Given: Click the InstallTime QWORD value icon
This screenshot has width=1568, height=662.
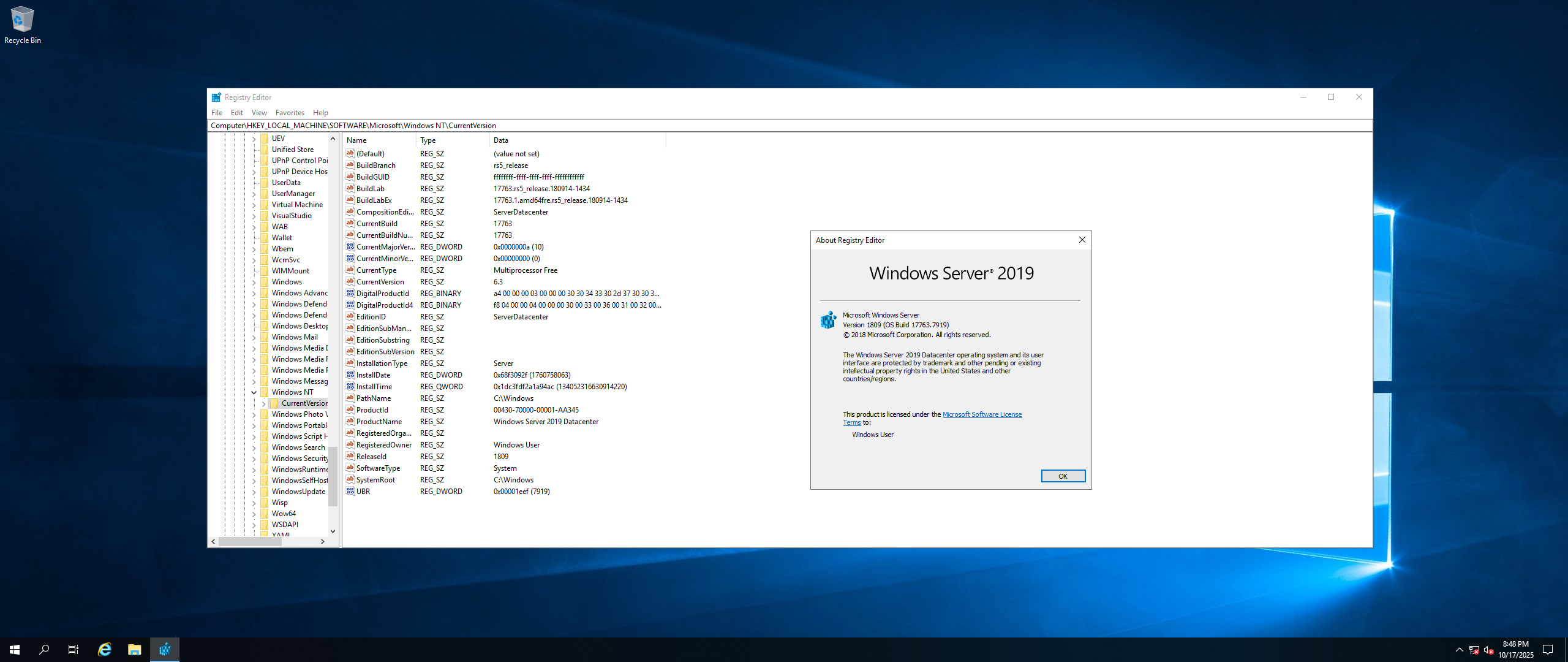Looking at the screenshot, I should 350,386.
